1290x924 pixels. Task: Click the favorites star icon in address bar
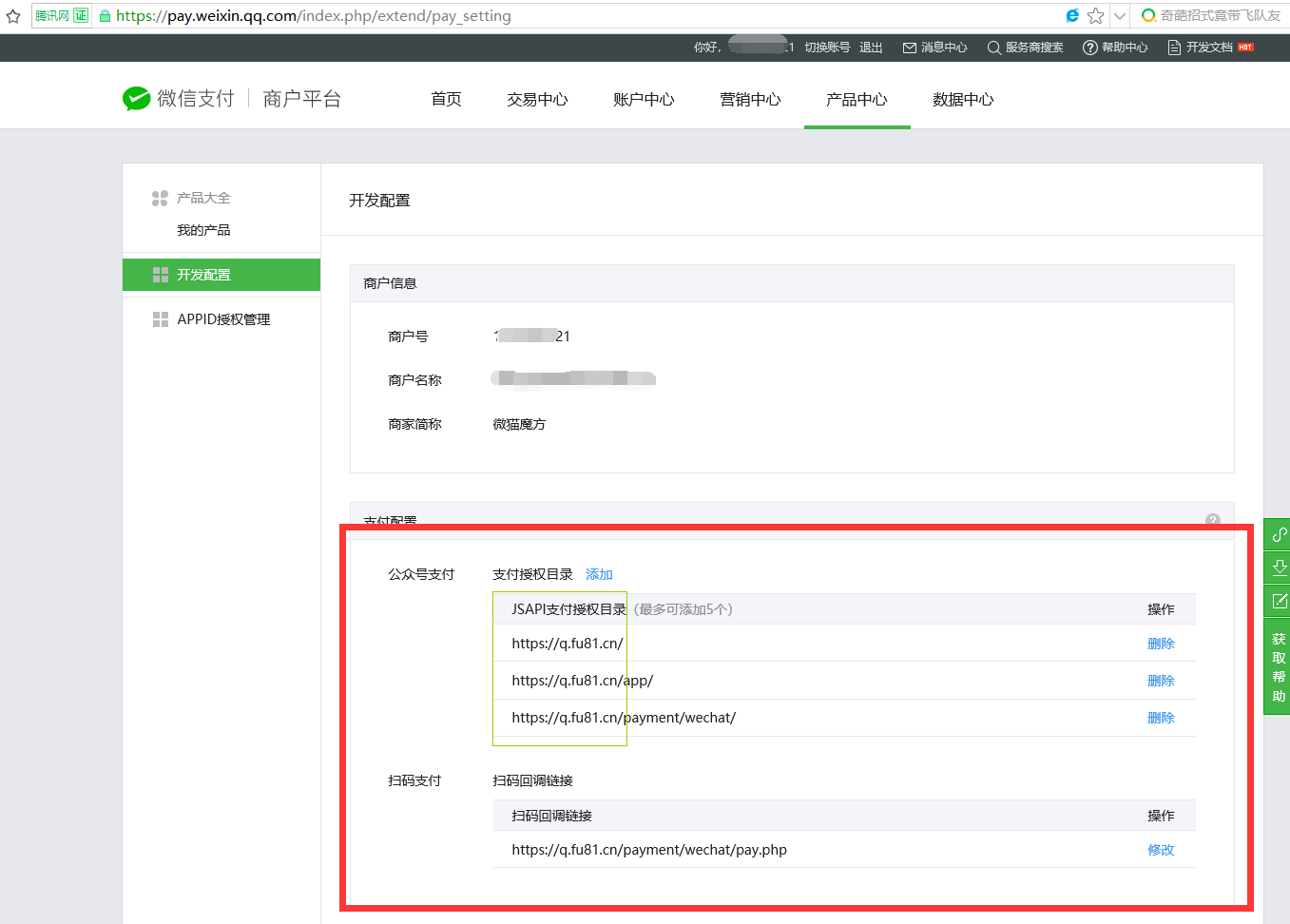pyautogui.click(x=1095, y=15)
